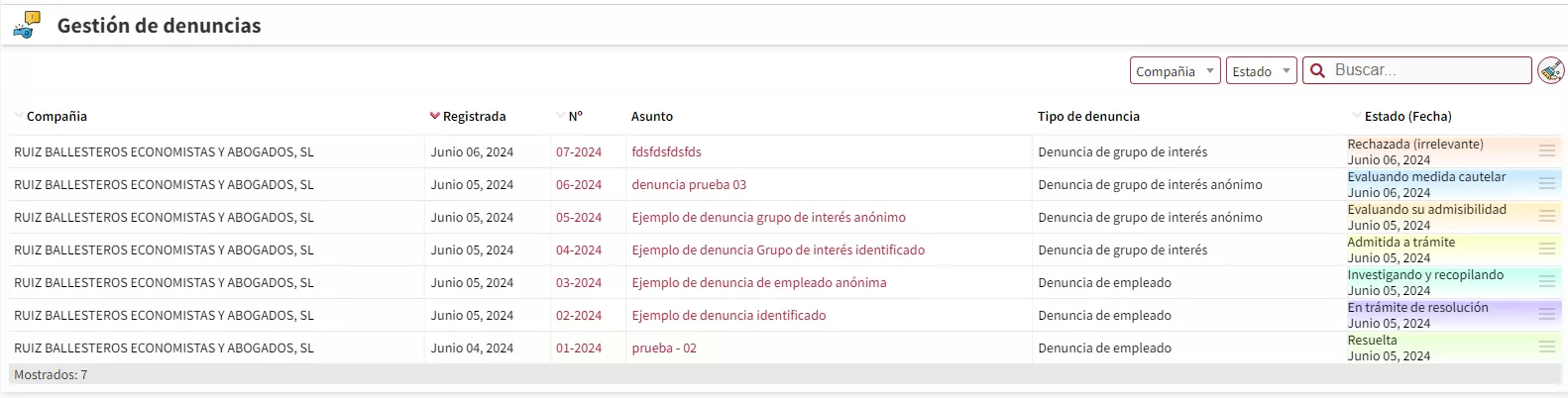Open Ejemplo de denuncia Grupo de interés identificado
This screenshot has width=1568, height=398.
778,249
